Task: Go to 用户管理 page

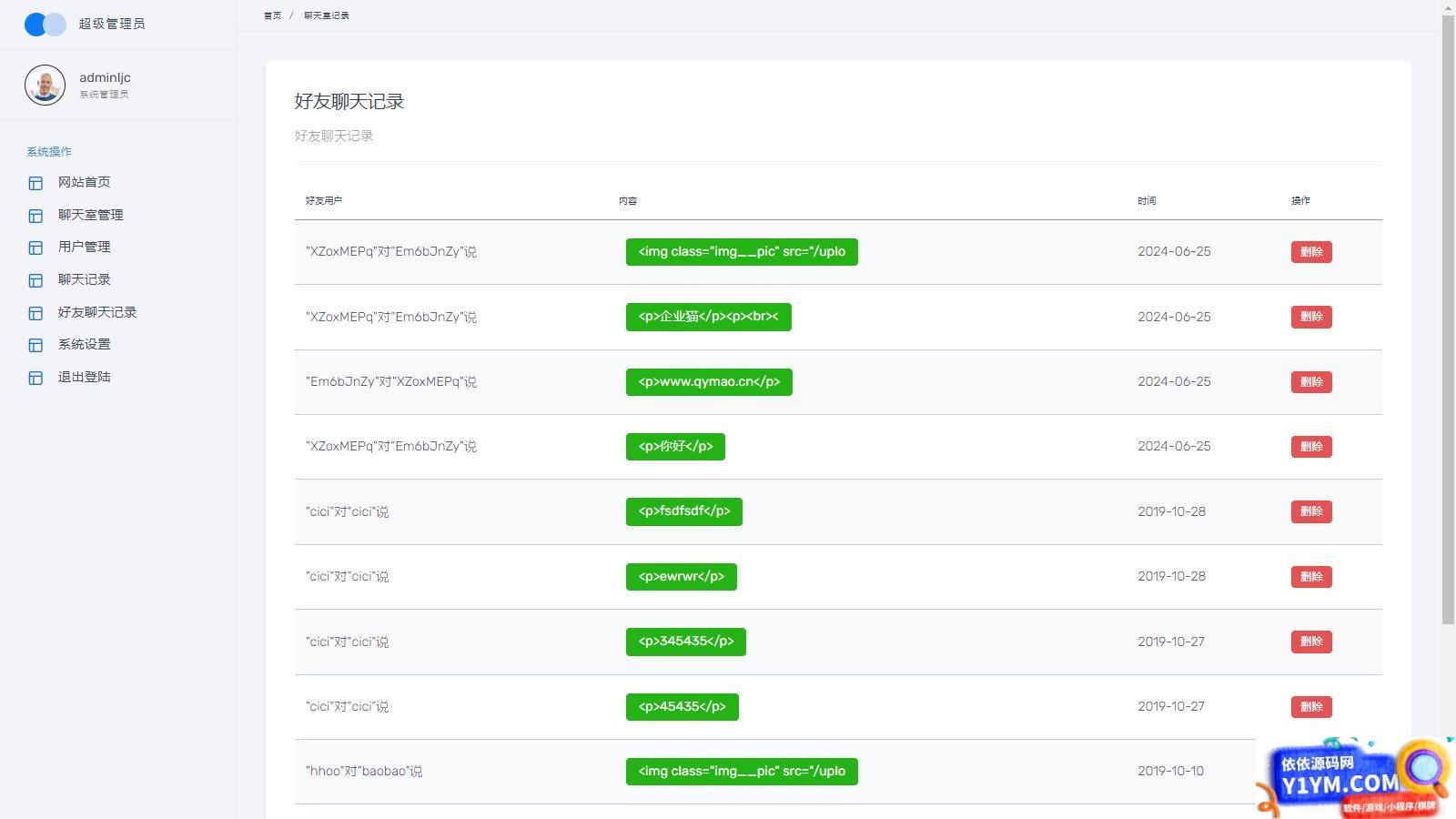Action: pyautogui.click(x=85, y=247)
